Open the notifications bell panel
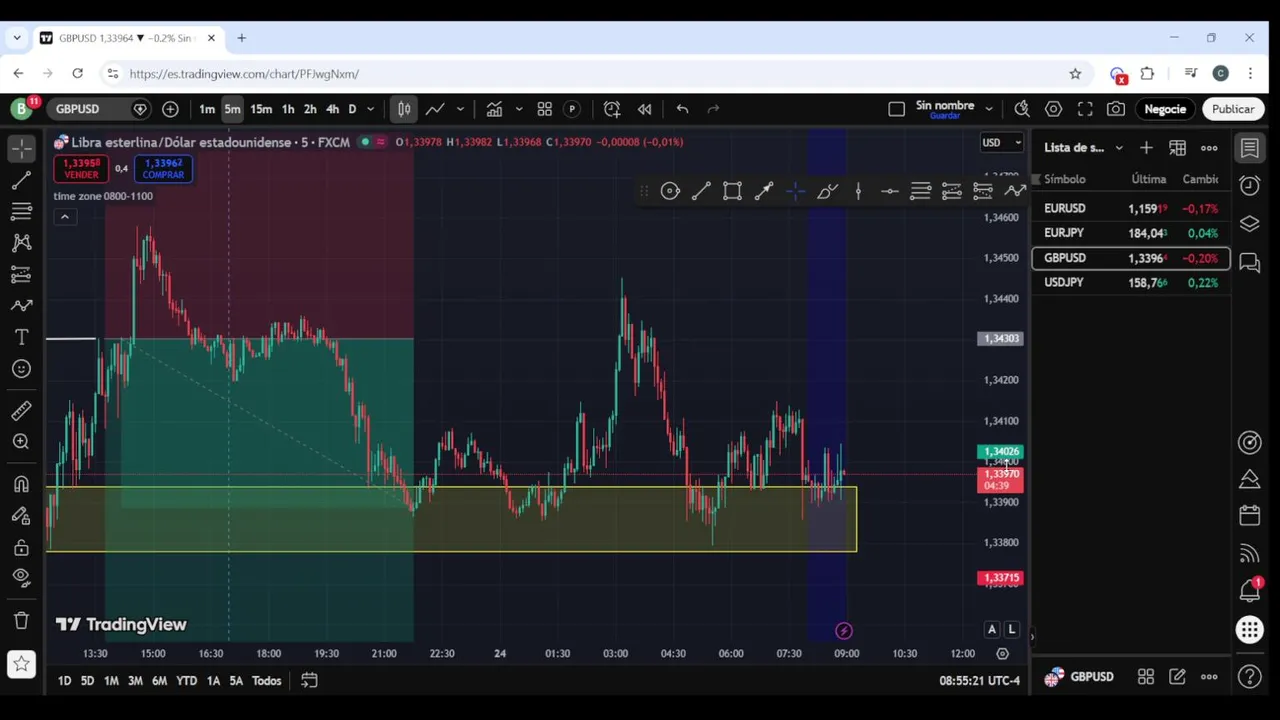 tap(1249, 591)
